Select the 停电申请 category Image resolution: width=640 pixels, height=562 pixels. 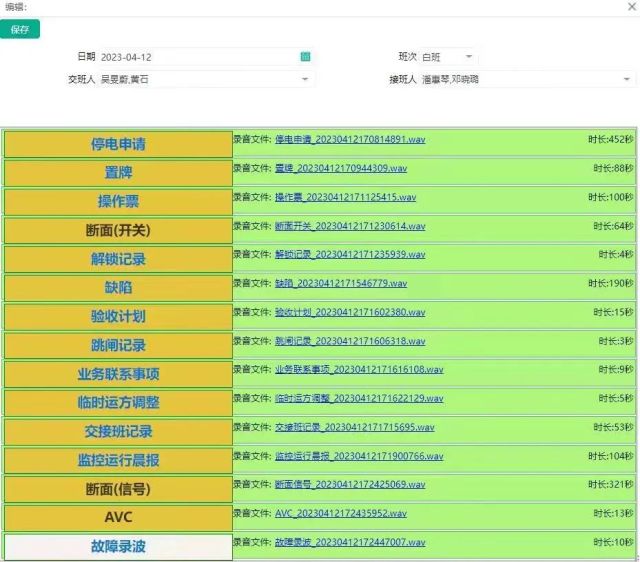tap(118, 144)
